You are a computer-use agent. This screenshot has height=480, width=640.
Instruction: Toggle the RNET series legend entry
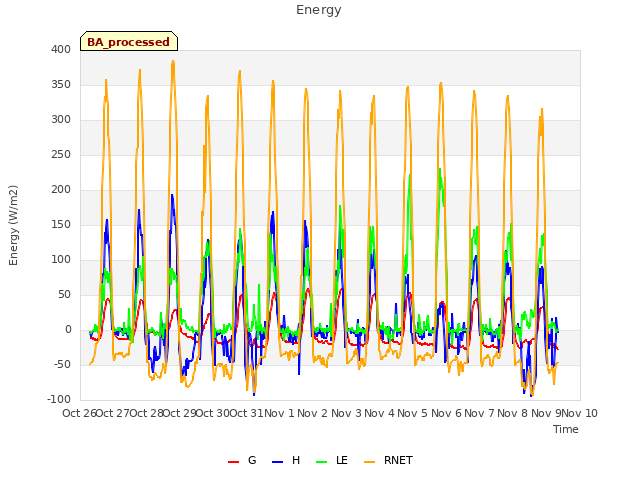388,460
